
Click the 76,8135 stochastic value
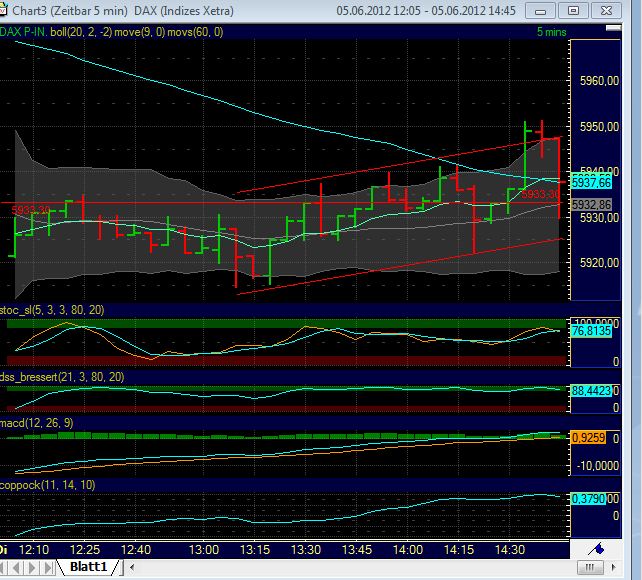click(x=591, y=331)
